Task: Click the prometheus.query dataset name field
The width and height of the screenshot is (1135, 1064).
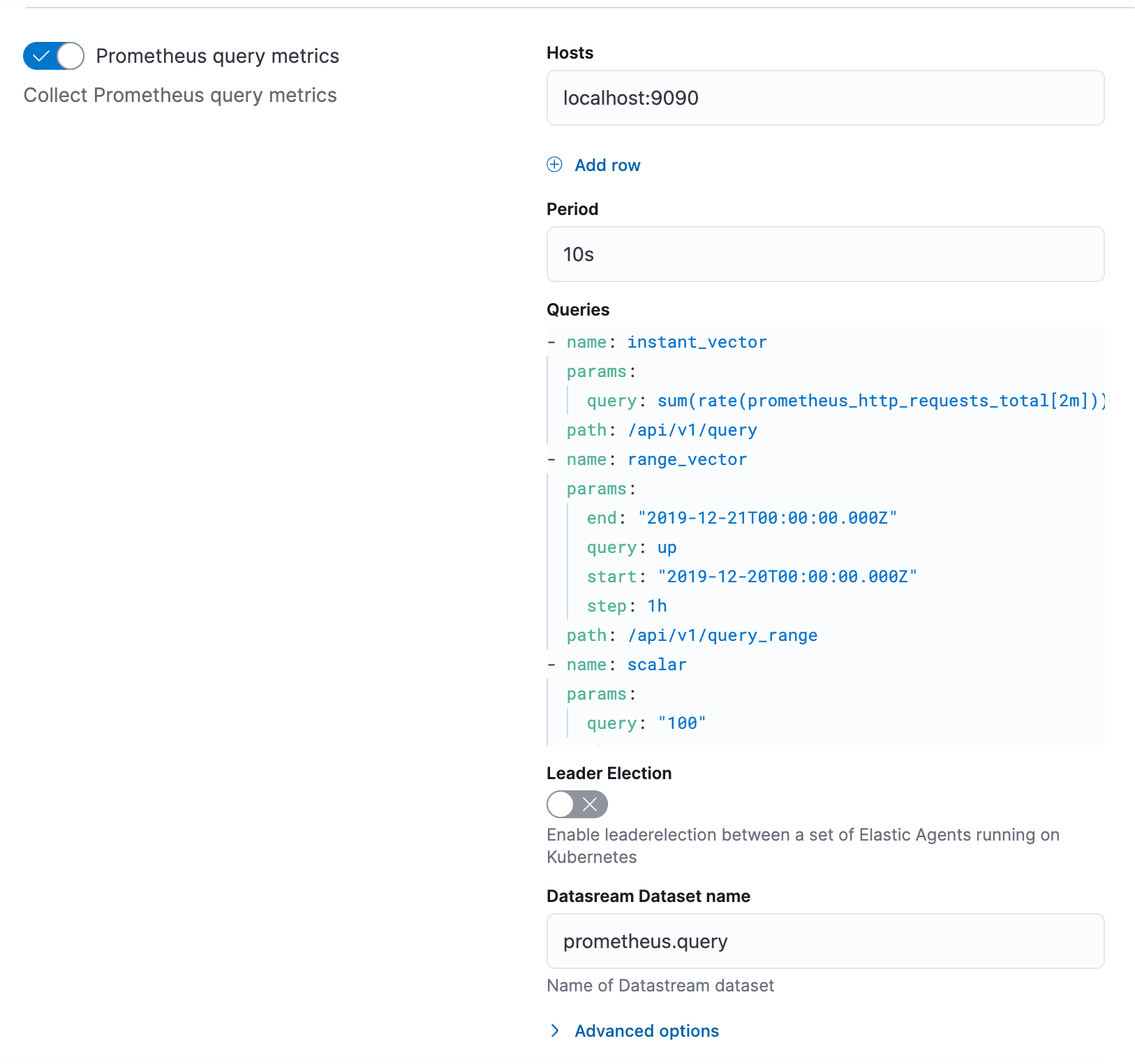Action: (x=824, y=941)
